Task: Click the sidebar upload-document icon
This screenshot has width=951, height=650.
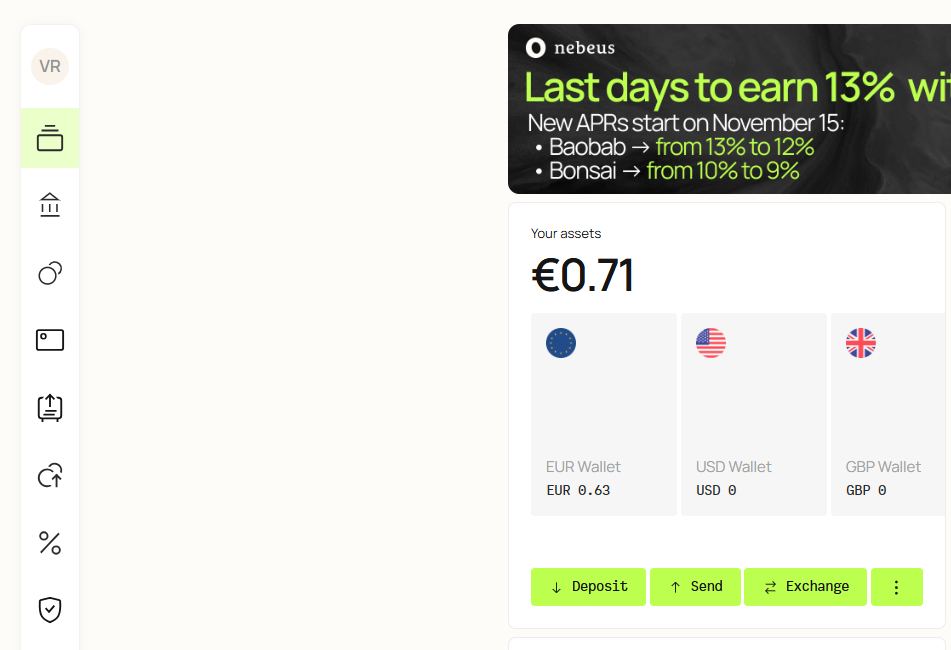Action: point(50,407)
